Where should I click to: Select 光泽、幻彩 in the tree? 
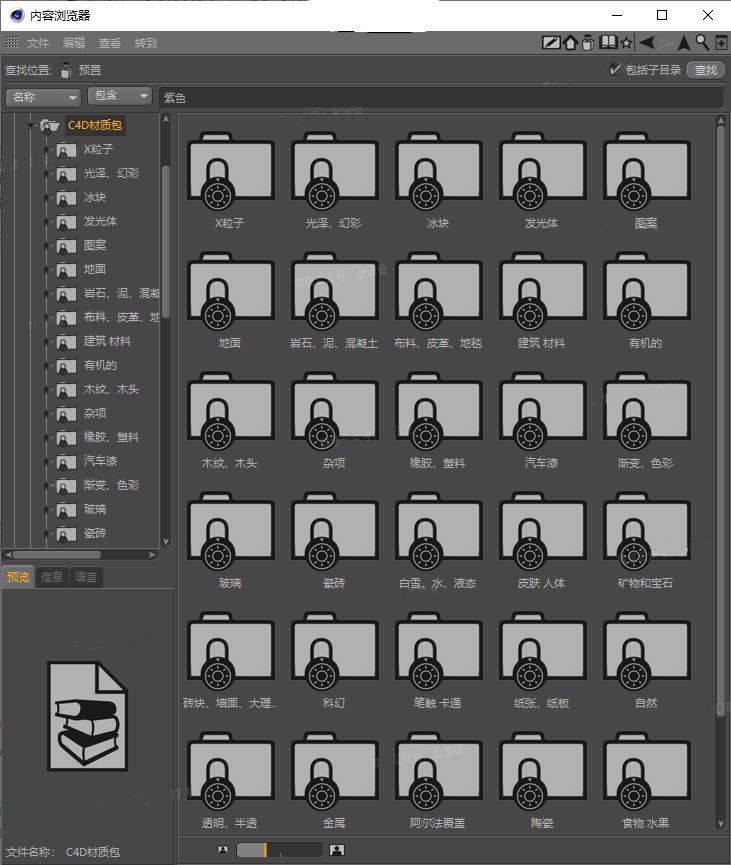pos(111,173)
